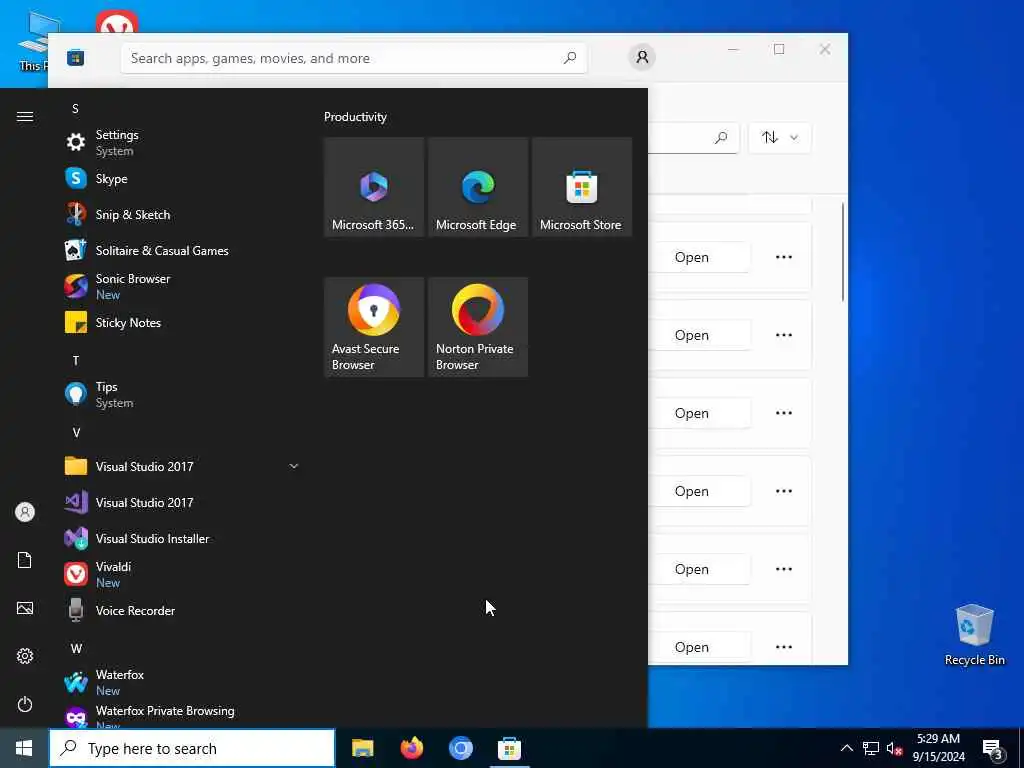Image resolution: width=1024 pixels, height=768 pixels.
Task: Open more options for first Store app
Action: tap(784, 257)
